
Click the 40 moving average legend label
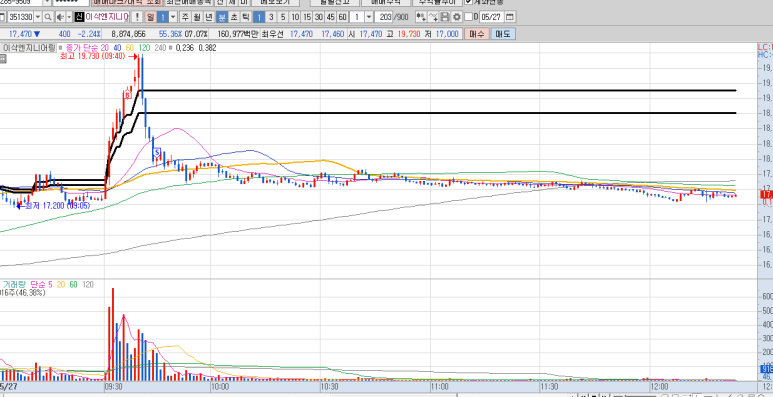(117, 48)
